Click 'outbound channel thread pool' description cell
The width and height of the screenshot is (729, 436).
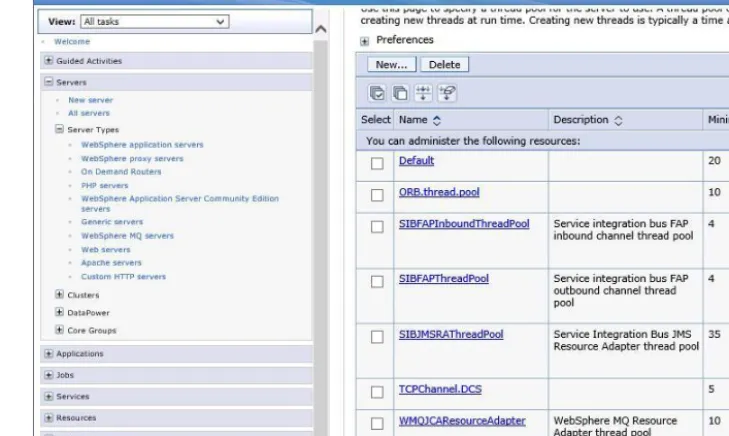pos(615,297)
